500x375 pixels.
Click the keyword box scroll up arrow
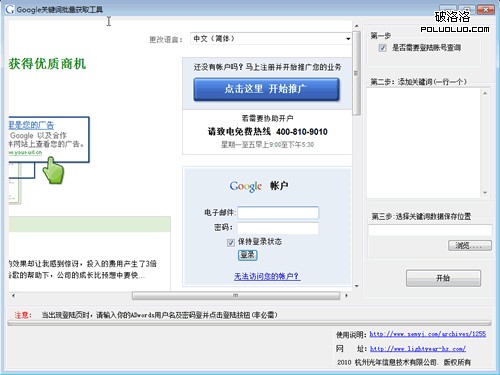tap(485, 93)
